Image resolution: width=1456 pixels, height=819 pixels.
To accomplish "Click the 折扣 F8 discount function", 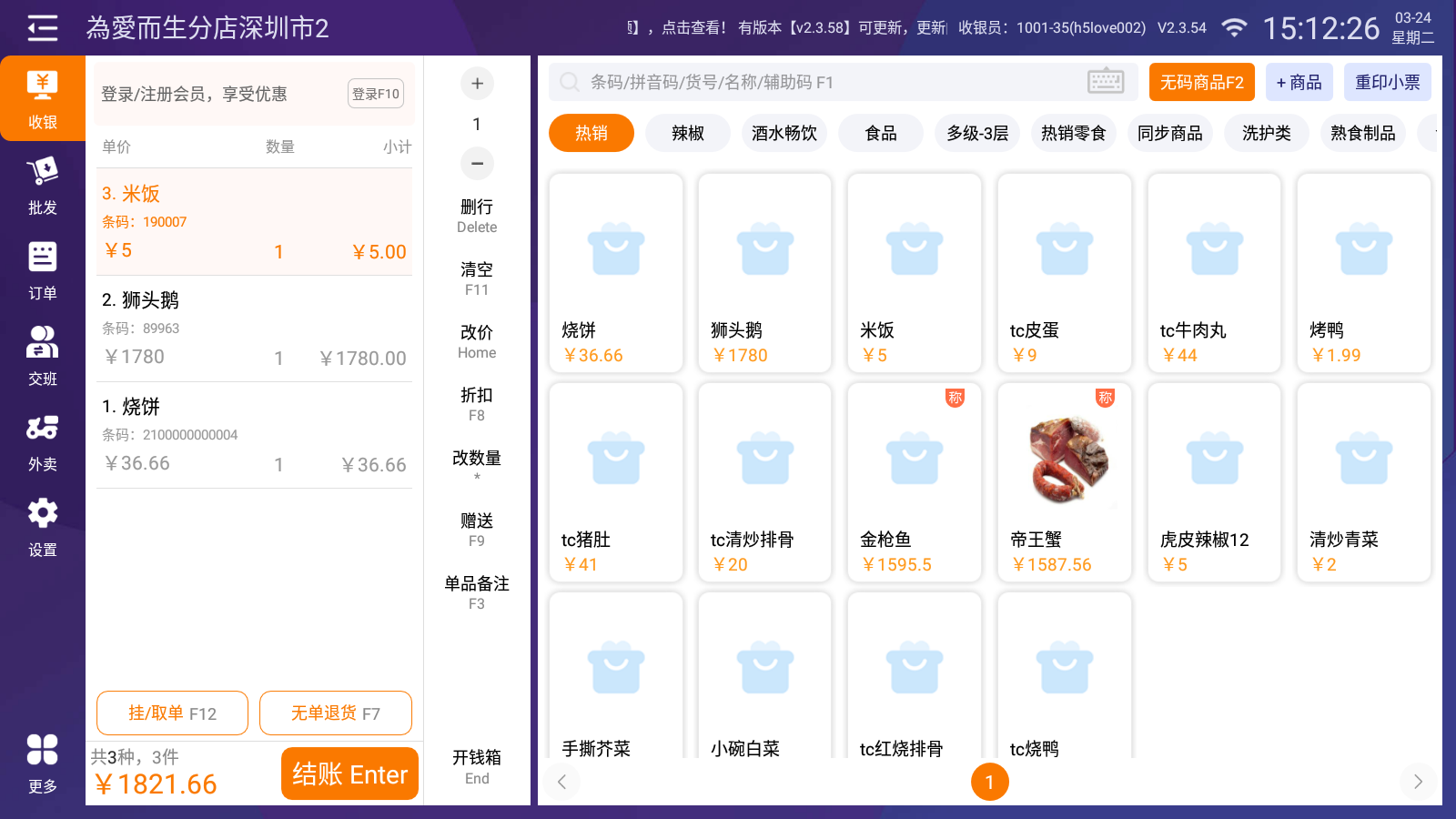I will tap(477, 403).
